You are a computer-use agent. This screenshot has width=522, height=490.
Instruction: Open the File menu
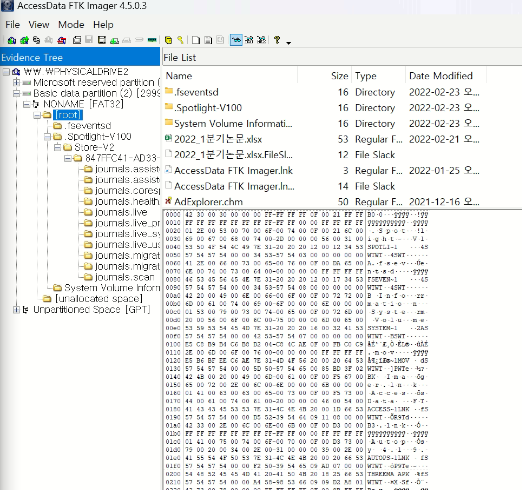click(13, 25)
